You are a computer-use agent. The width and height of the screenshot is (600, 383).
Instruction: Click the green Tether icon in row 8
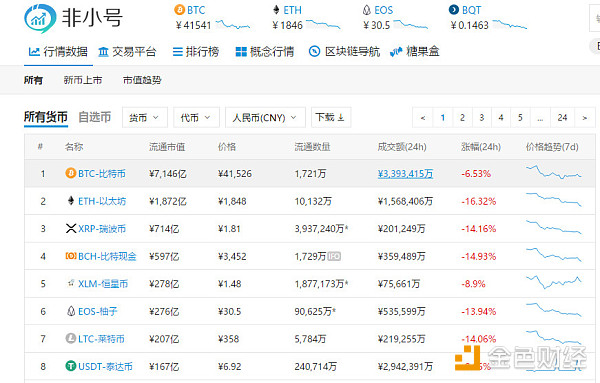[x=71, y=366]
